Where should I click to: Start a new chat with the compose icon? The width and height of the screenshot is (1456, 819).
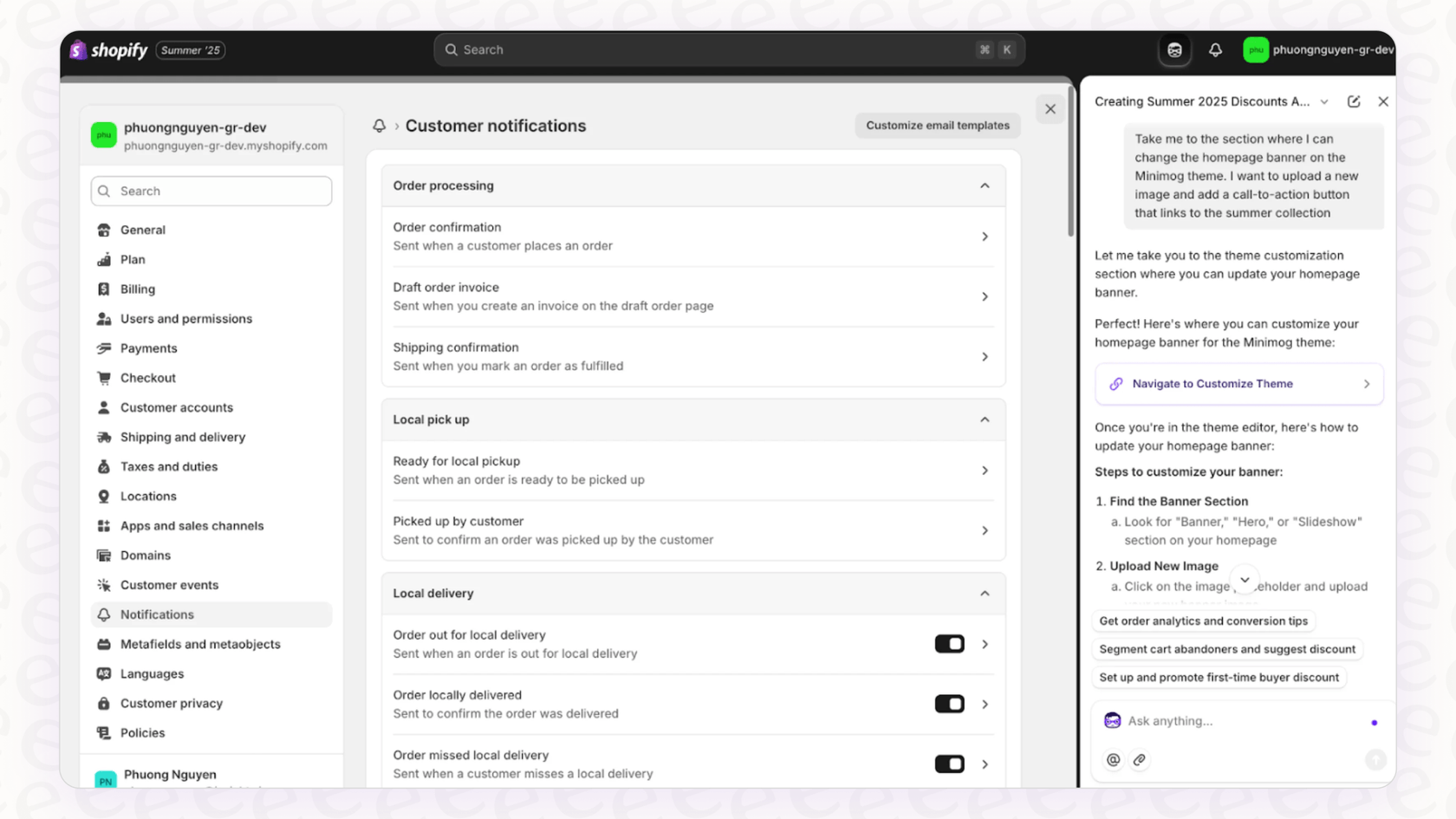point(1355,101)
